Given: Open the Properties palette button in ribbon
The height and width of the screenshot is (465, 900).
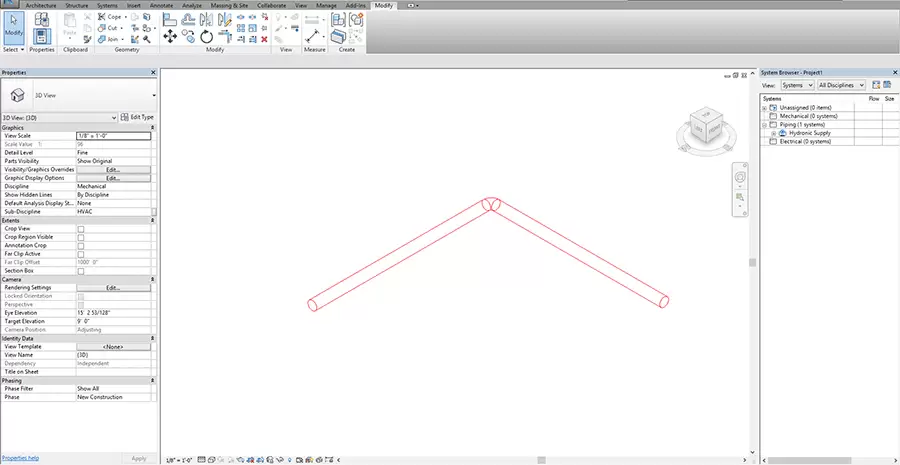Looking at the screenshot, I should [x=41, y=37].
